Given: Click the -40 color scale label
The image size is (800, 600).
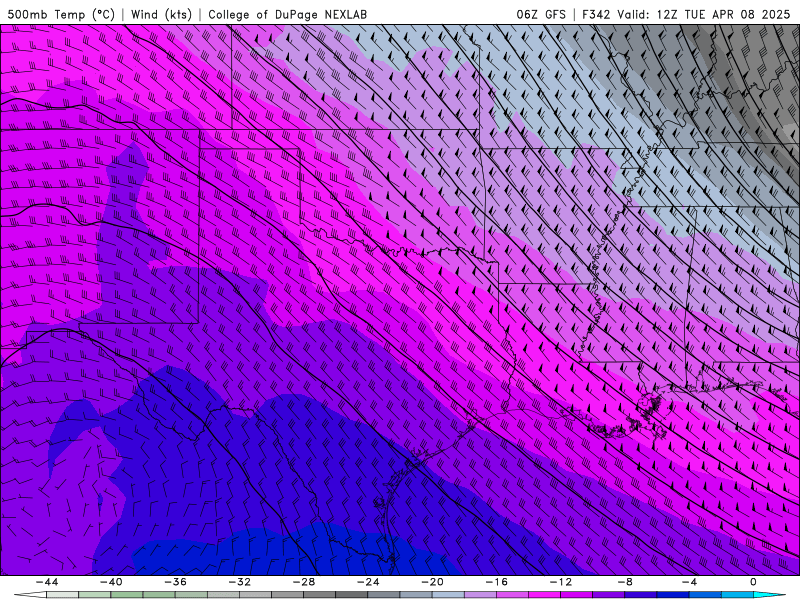Looking at the screenshot, I should click(x=111, y=582).
